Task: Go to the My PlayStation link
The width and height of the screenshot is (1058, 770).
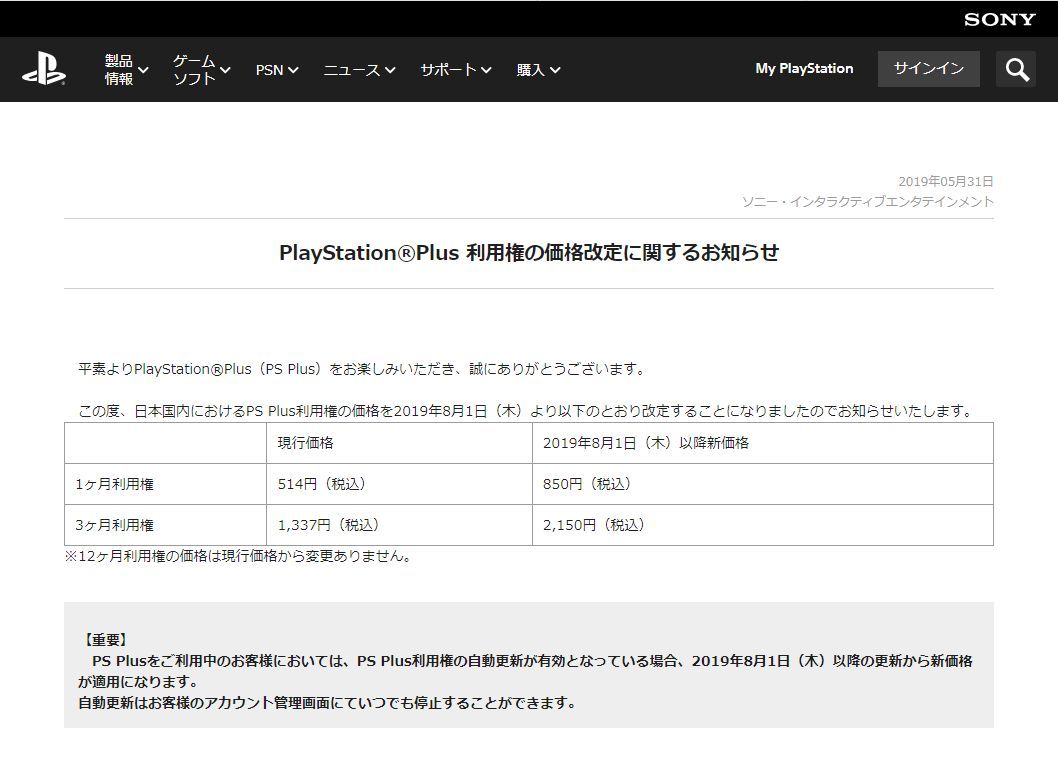Action: [x=804, y=69]
